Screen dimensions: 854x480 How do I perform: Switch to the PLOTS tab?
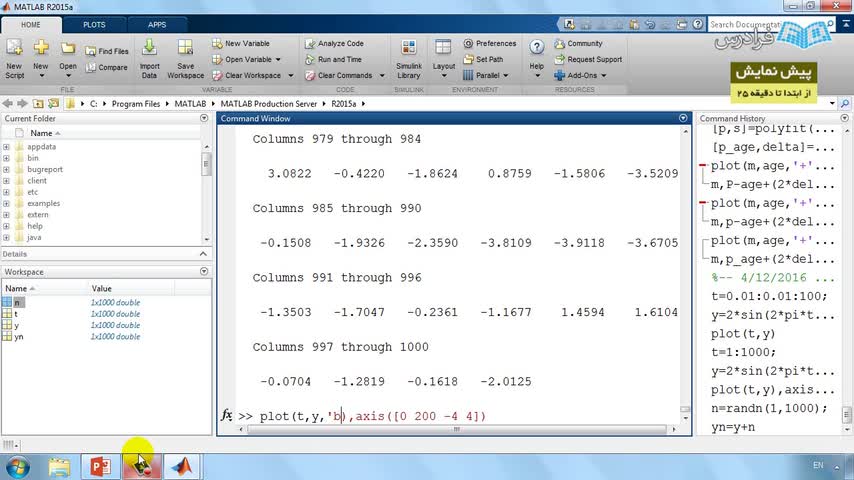click(x=94, y=25)
